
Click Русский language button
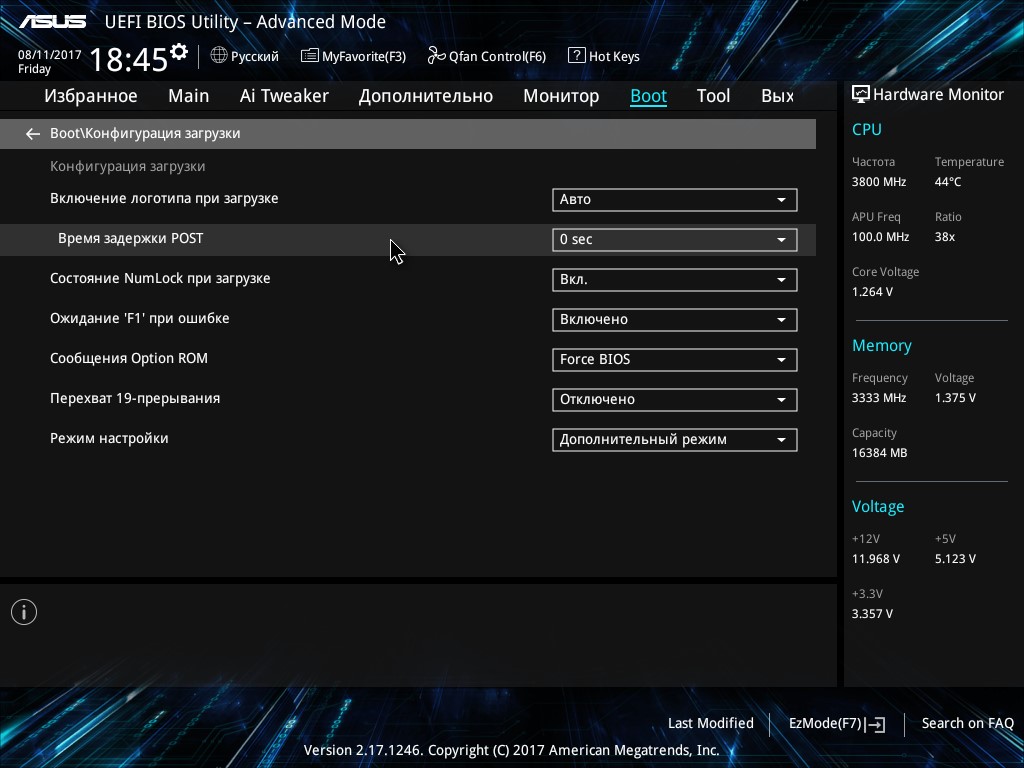coord(255,57)
